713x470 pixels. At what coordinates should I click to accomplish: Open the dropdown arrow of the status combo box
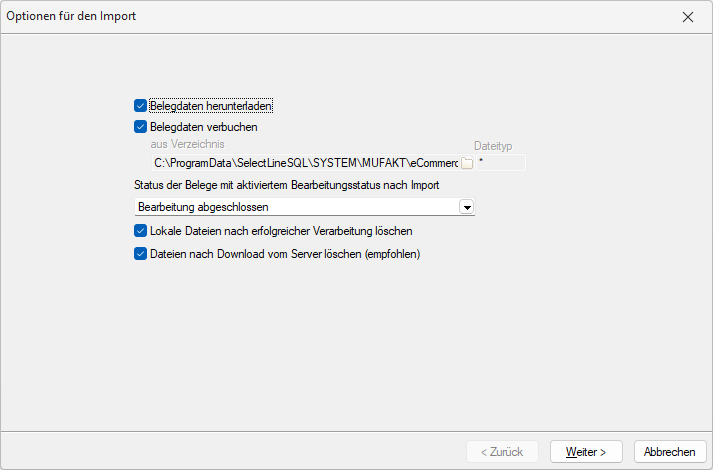(466, 207)
